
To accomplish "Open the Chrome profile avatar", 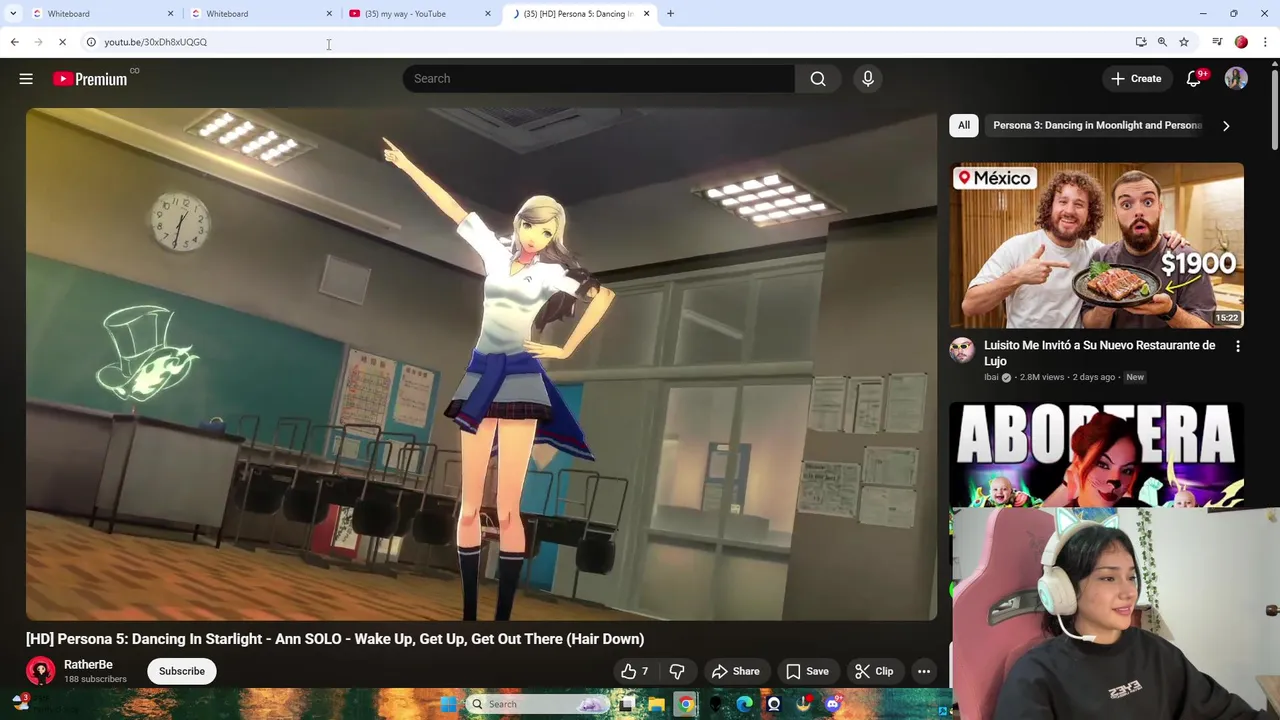I will (1241, 42).
